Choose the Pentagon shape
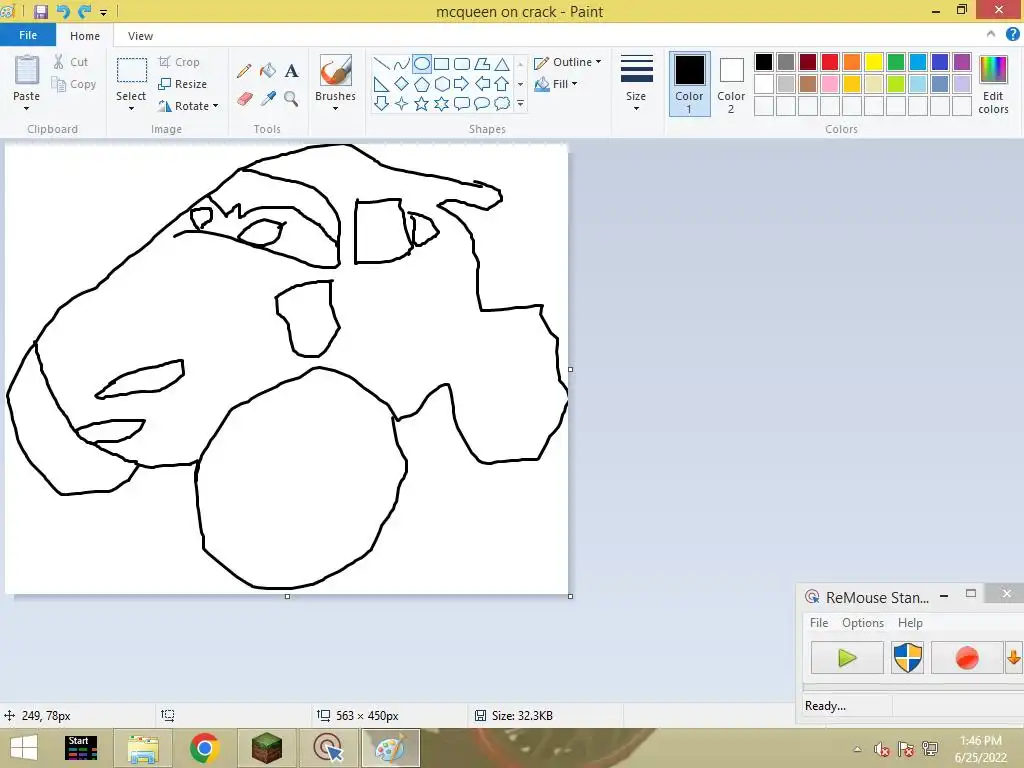This screenshot has width=1024, height=768. (x=422, y=84)
